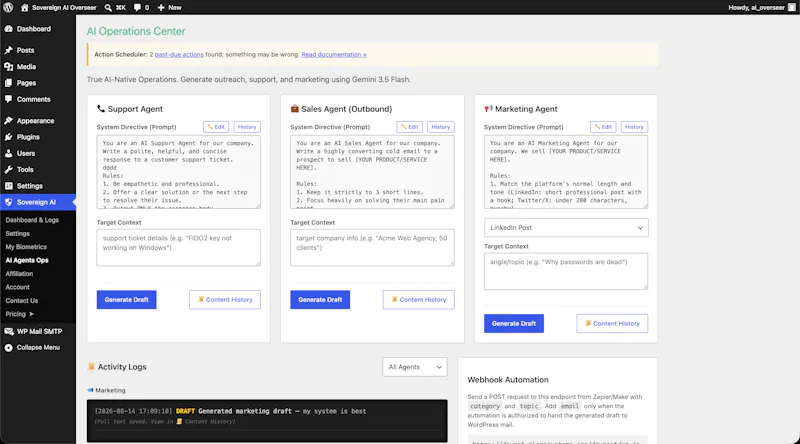Click into the Marketing Agent prompt textarea
Screen dimensions: 800x444
click(566, 171)
